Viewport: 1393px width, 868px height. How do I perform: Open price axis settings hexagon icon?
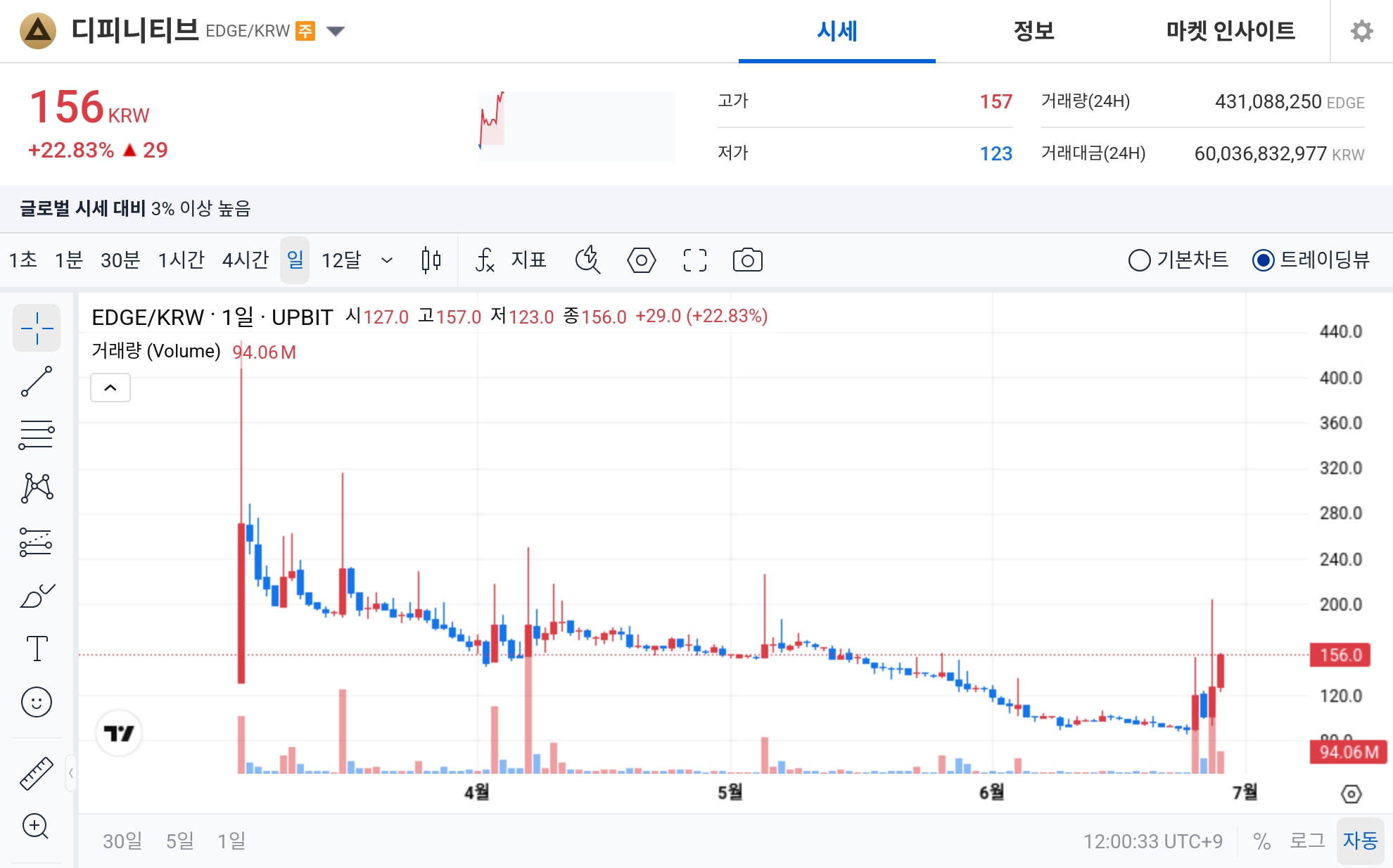click(1351, 794)
